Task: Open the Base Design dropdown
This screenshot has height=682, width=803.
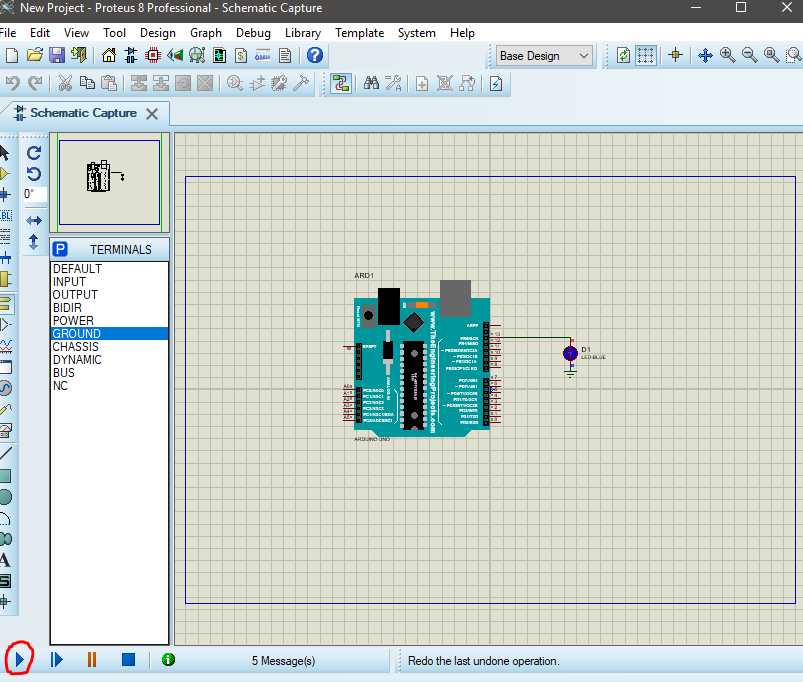Action: [x=544, y=56]
